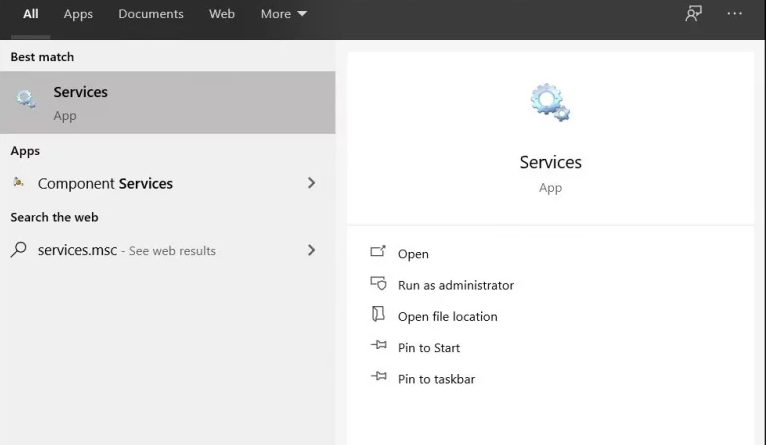Click the Run as administrator label
Viewport: 771px width, 445px height.
[455, 285]
